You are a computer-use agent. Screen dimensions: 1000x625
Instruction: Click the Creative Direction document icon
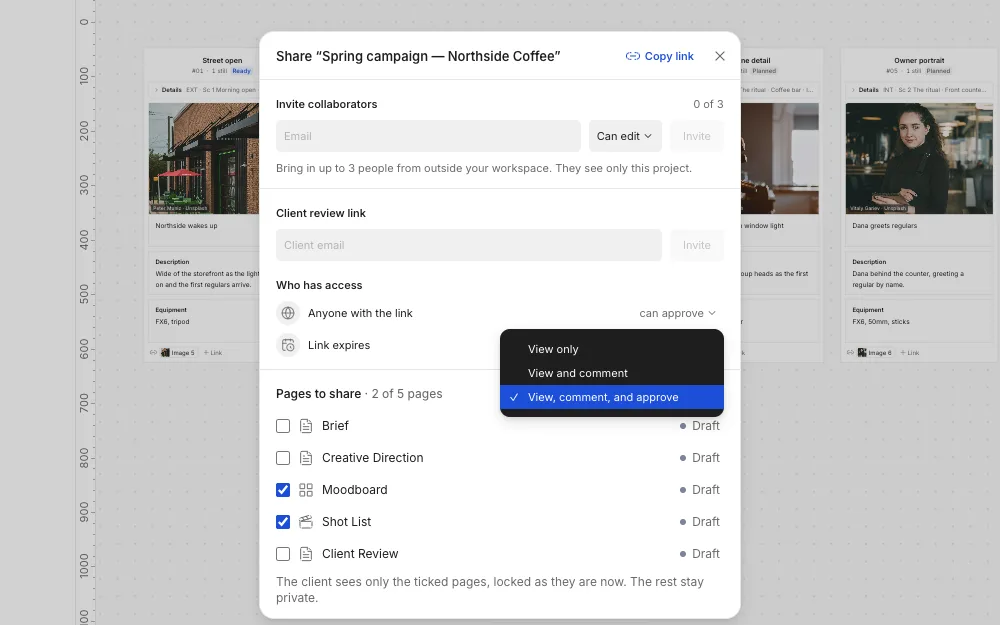[306, 458]
